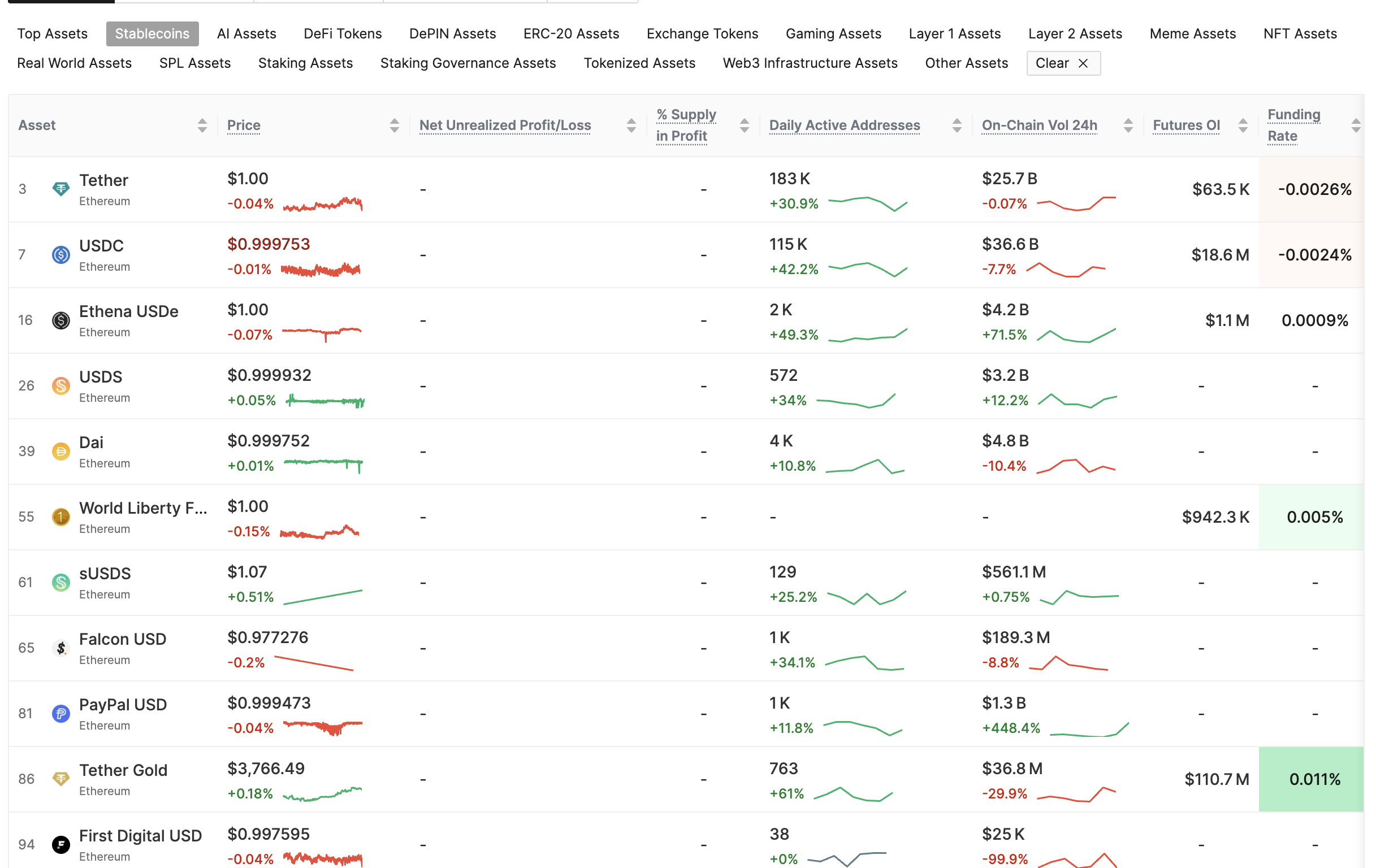
Task: Select the Top Assets filter
Action: coord(53,34)
